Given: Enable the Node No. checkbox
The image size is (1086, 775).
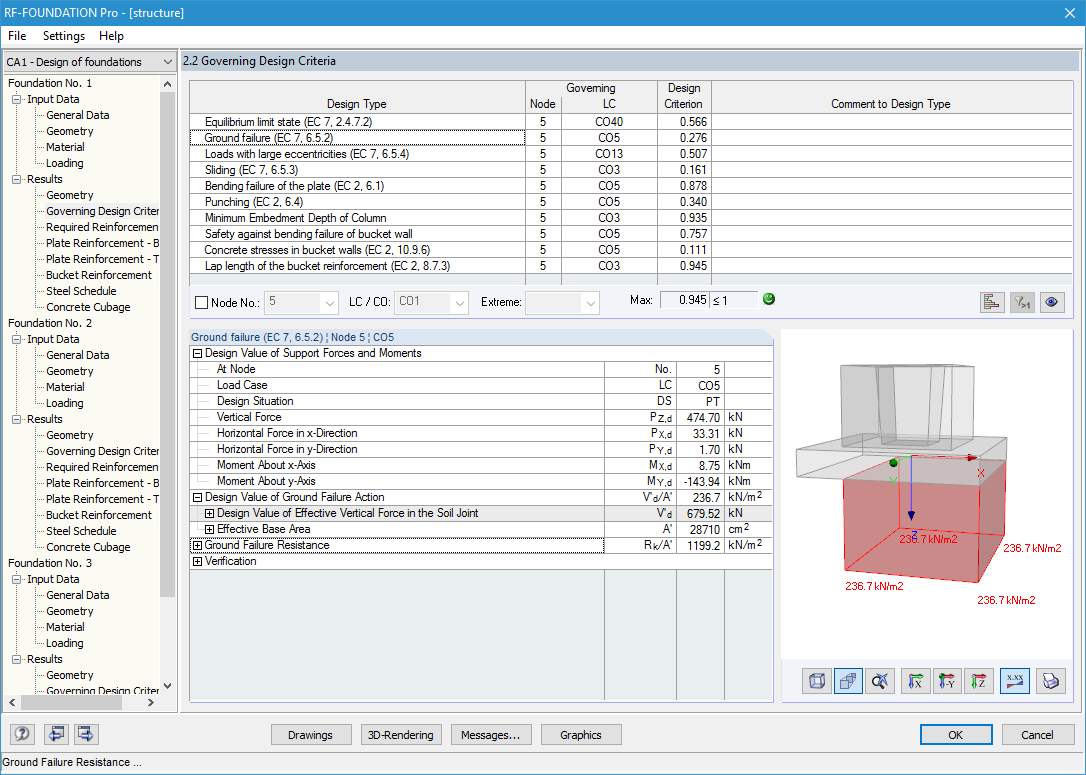Looking at the screenshot, I should pos(202,303).
